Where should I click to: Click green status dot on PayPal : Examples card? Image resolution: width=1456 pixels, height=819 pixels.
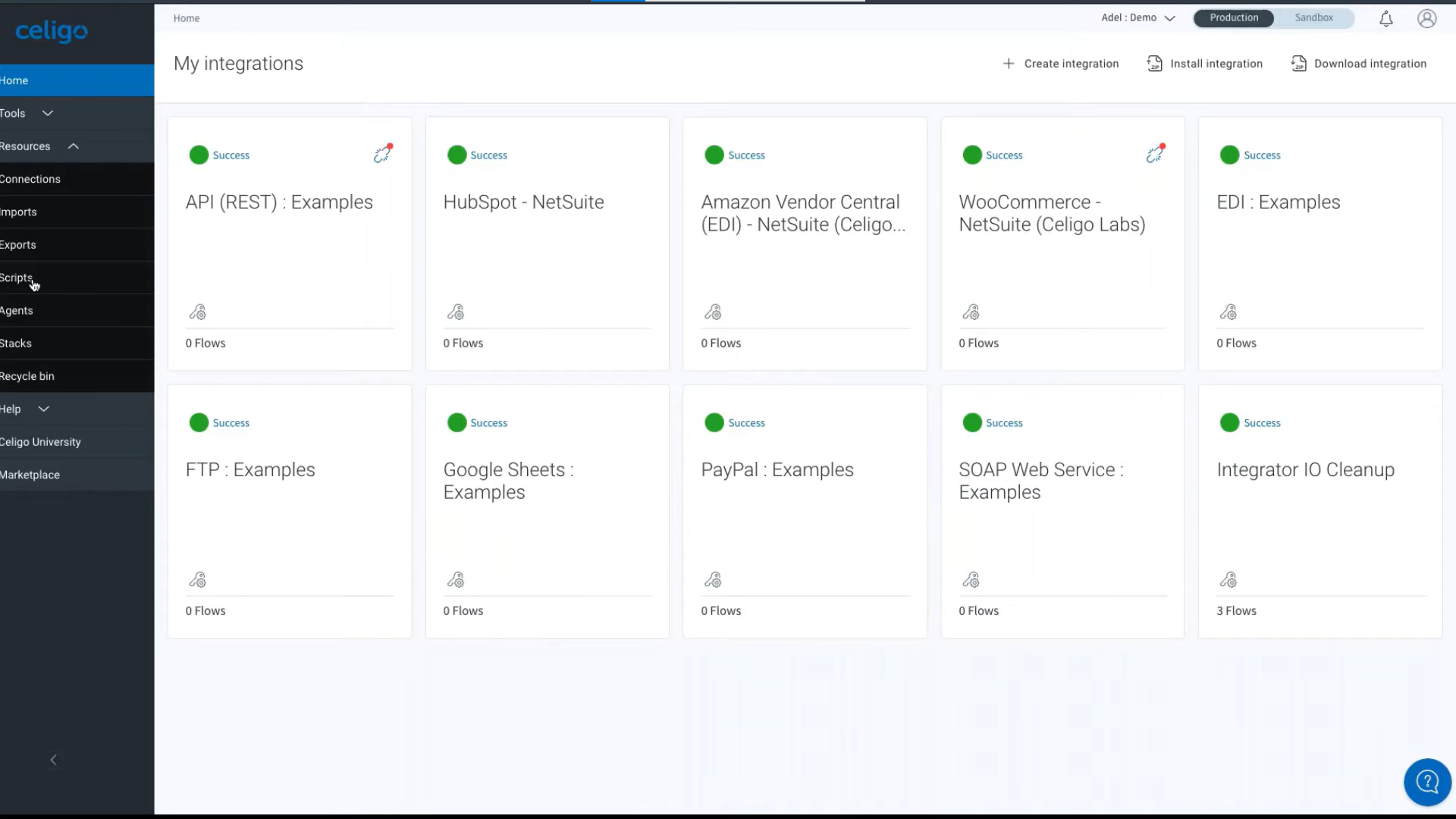point(714,422)
